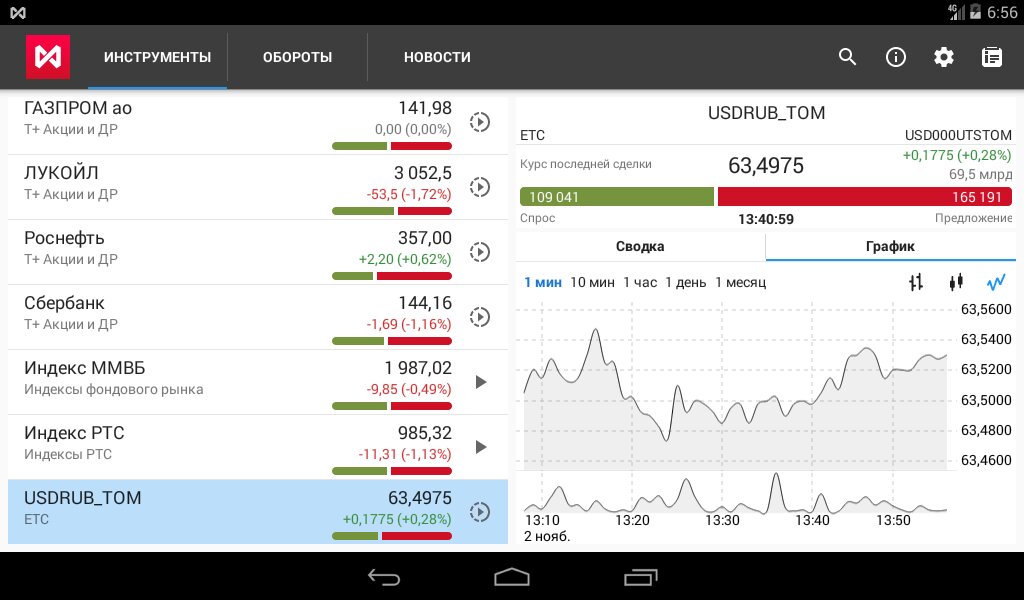1024x600 pixels.
Task: Tap the red supply bar 165 191
Action: pyautogui.click(x=865, y=197)
